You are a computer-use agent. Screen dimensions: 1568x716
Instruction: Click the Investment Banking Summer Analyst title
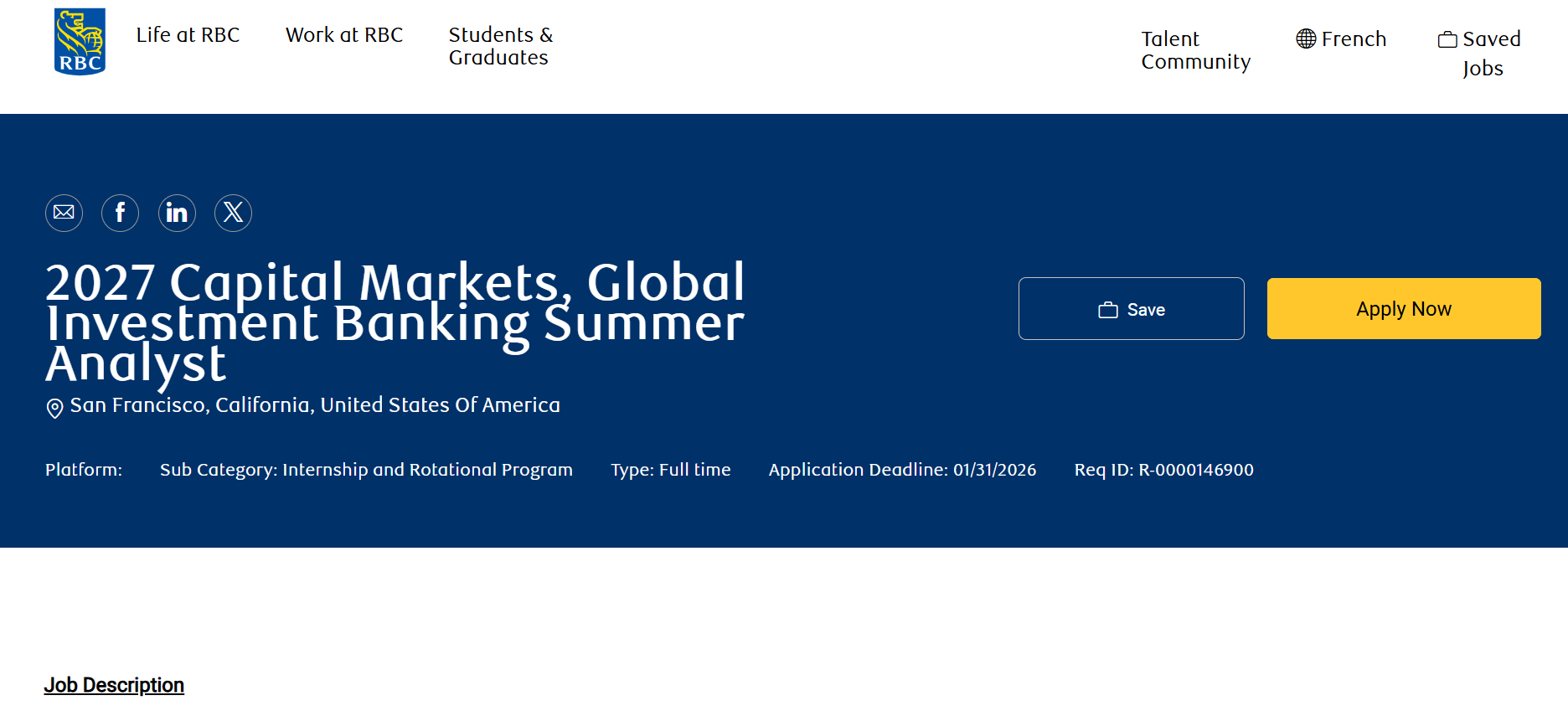[x=395, y=322]
